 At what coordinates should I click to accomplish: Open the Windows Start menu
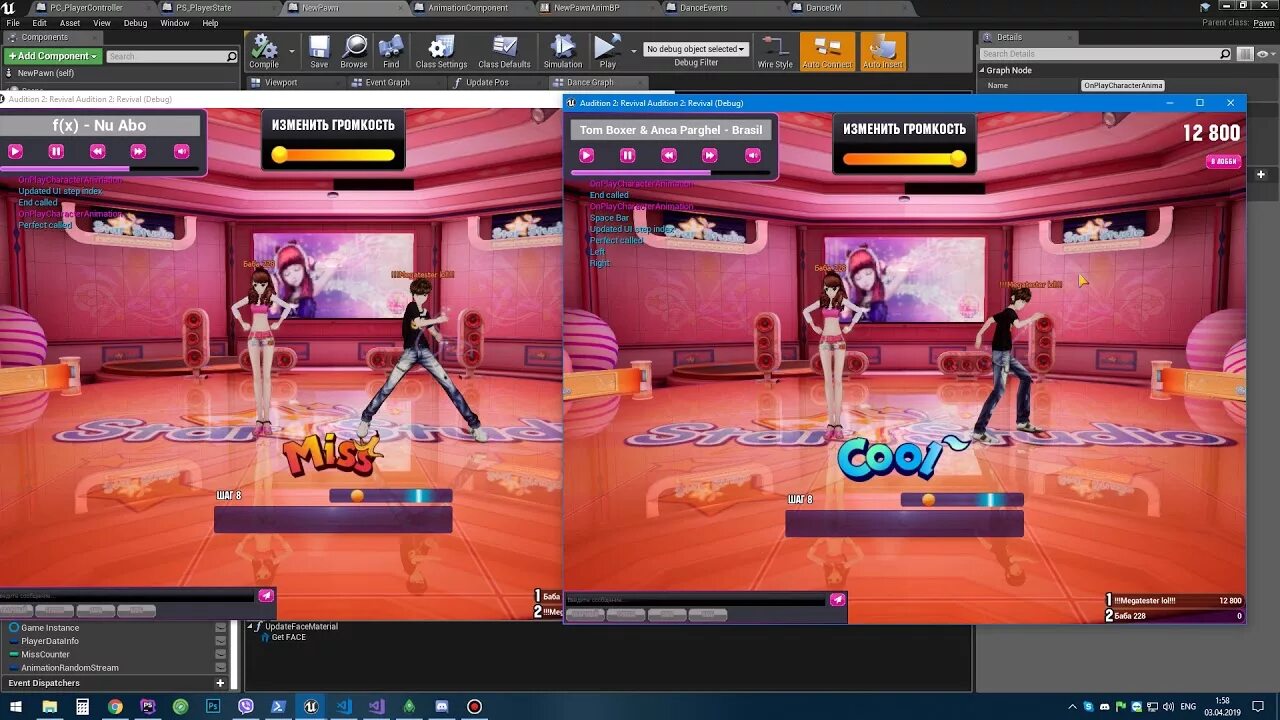16,706
